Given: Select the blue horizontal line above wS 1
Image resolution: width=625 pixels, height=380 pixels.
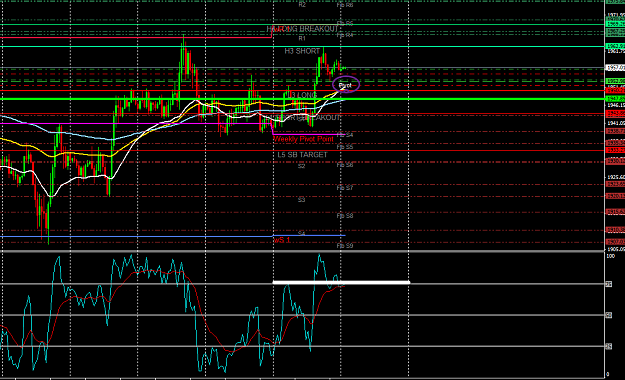Looking at the screenshot, I should coord(173,236).
